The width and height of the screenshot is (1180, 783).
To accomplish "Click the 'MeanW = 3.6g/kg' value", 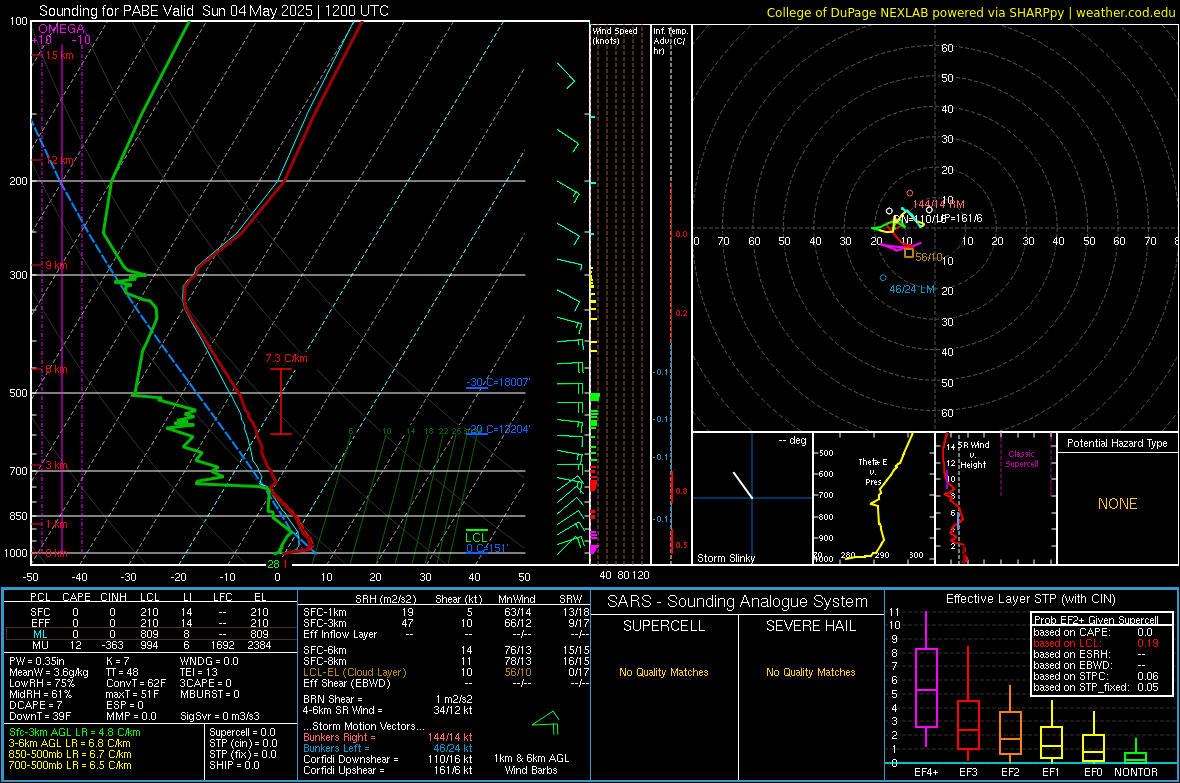I will coord(49,672).
